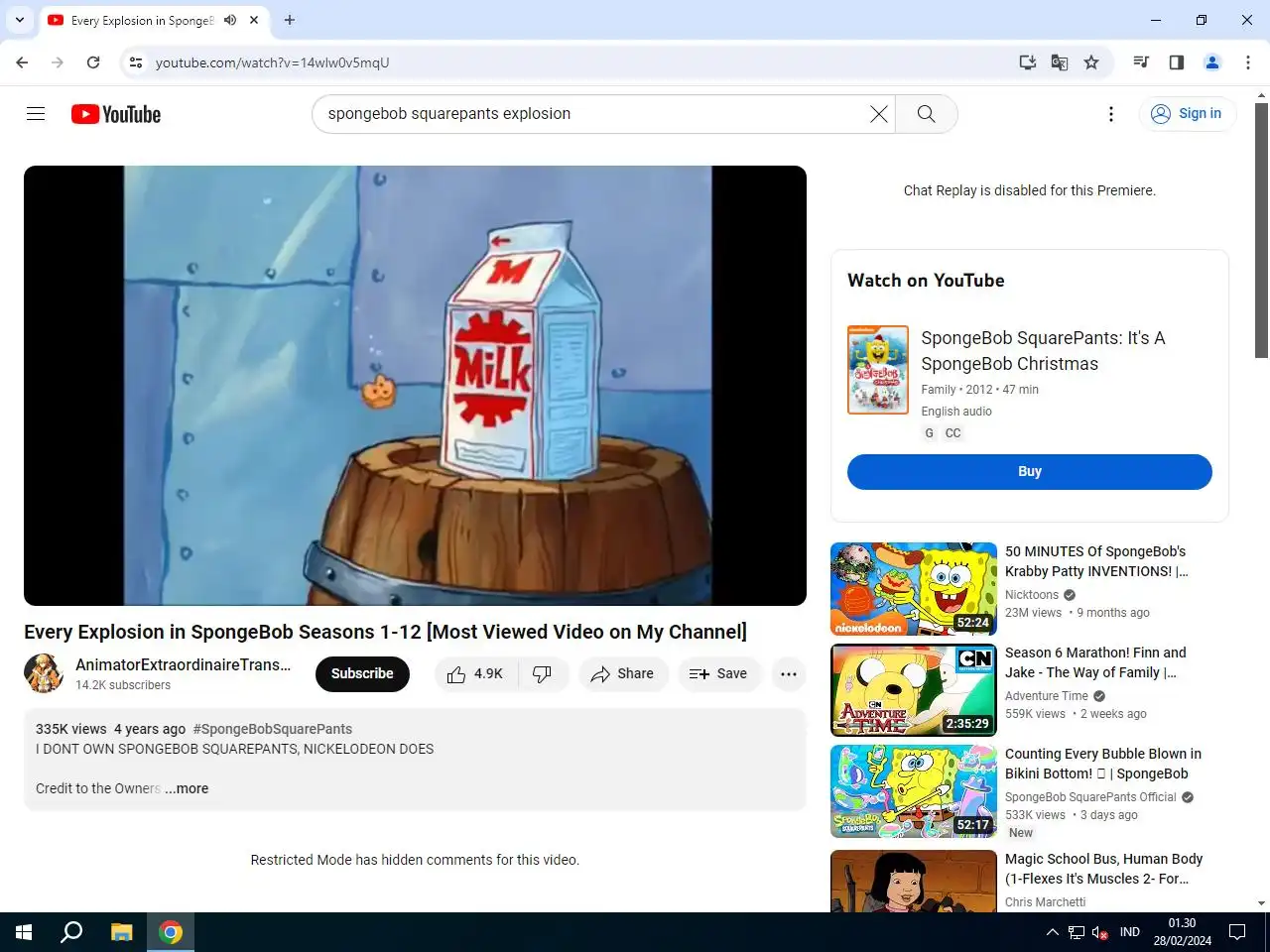
Task: Switch IND input language indicator
Action: [x=1130, y=932]
